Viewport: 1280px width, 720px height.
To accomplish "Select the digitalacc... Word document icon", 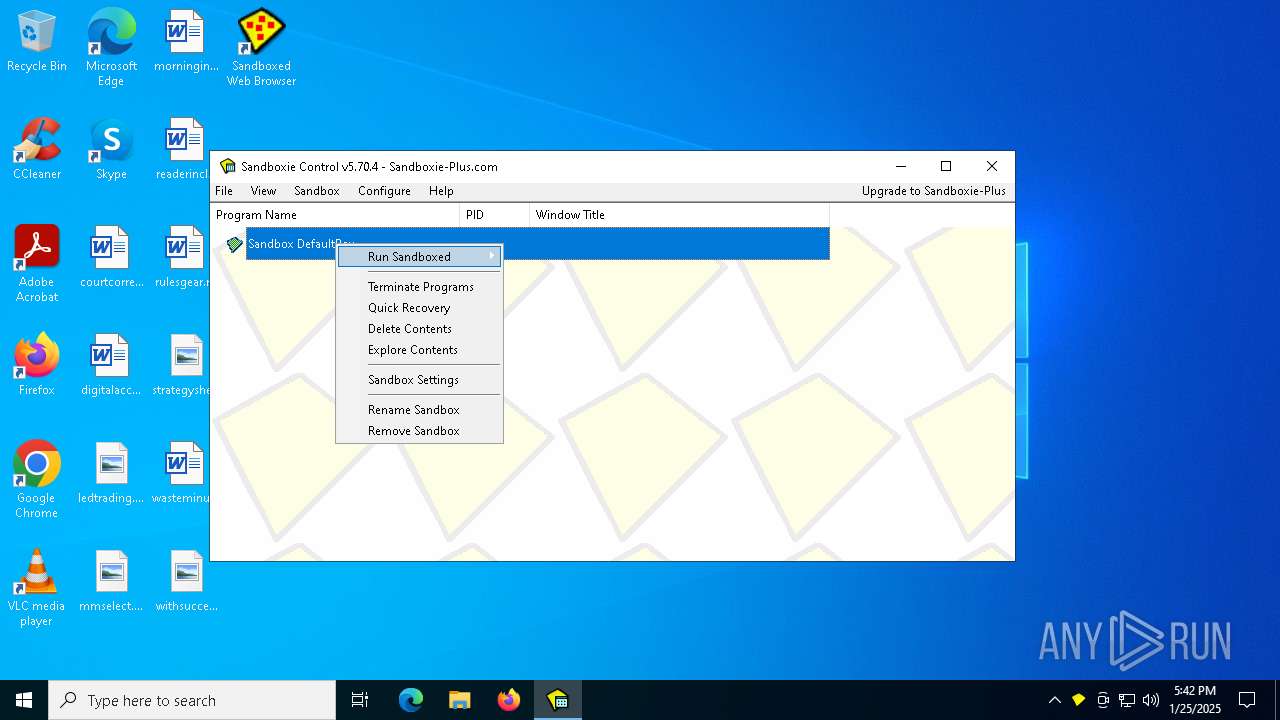I will point(111,365).
